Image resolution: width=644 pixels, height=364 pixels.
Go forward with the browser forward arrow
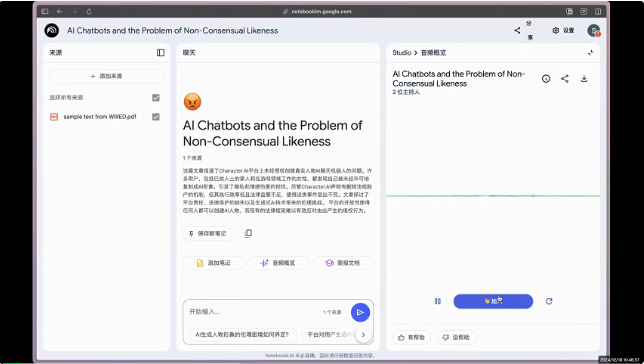[x=74, y=12]
